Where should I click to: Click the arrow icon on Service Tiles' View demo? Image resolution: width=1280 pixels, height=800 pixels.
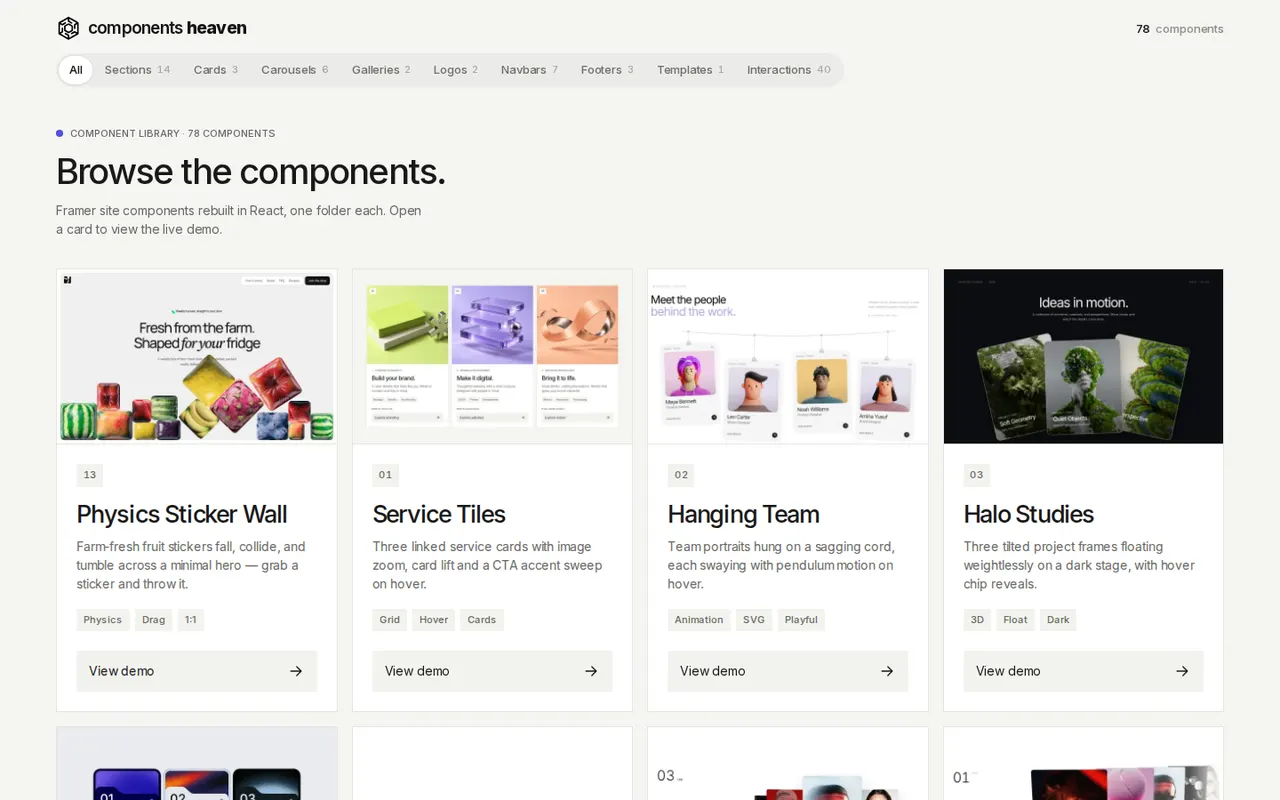(591, 671)
